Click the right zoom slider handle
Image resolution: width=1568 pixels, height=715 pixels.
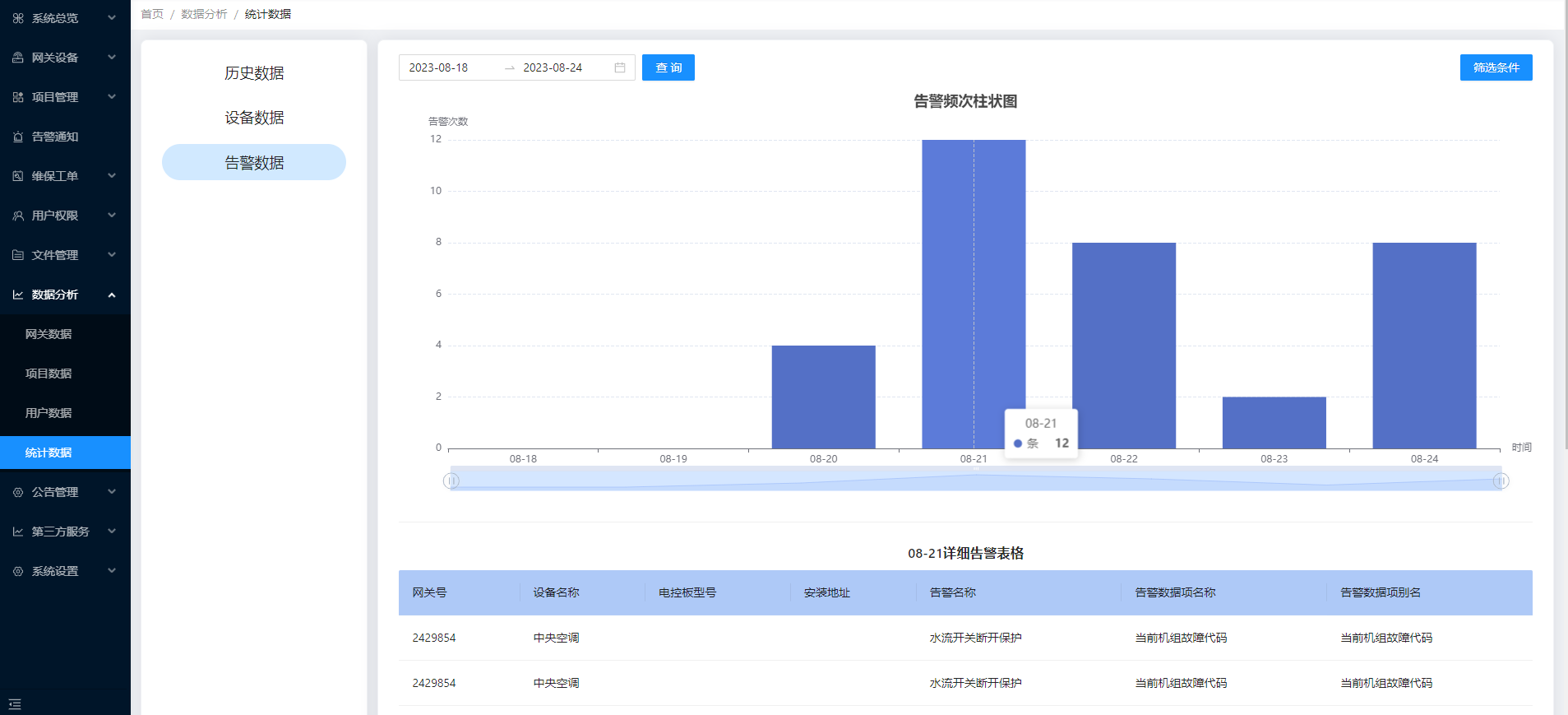click(1501, 481)
